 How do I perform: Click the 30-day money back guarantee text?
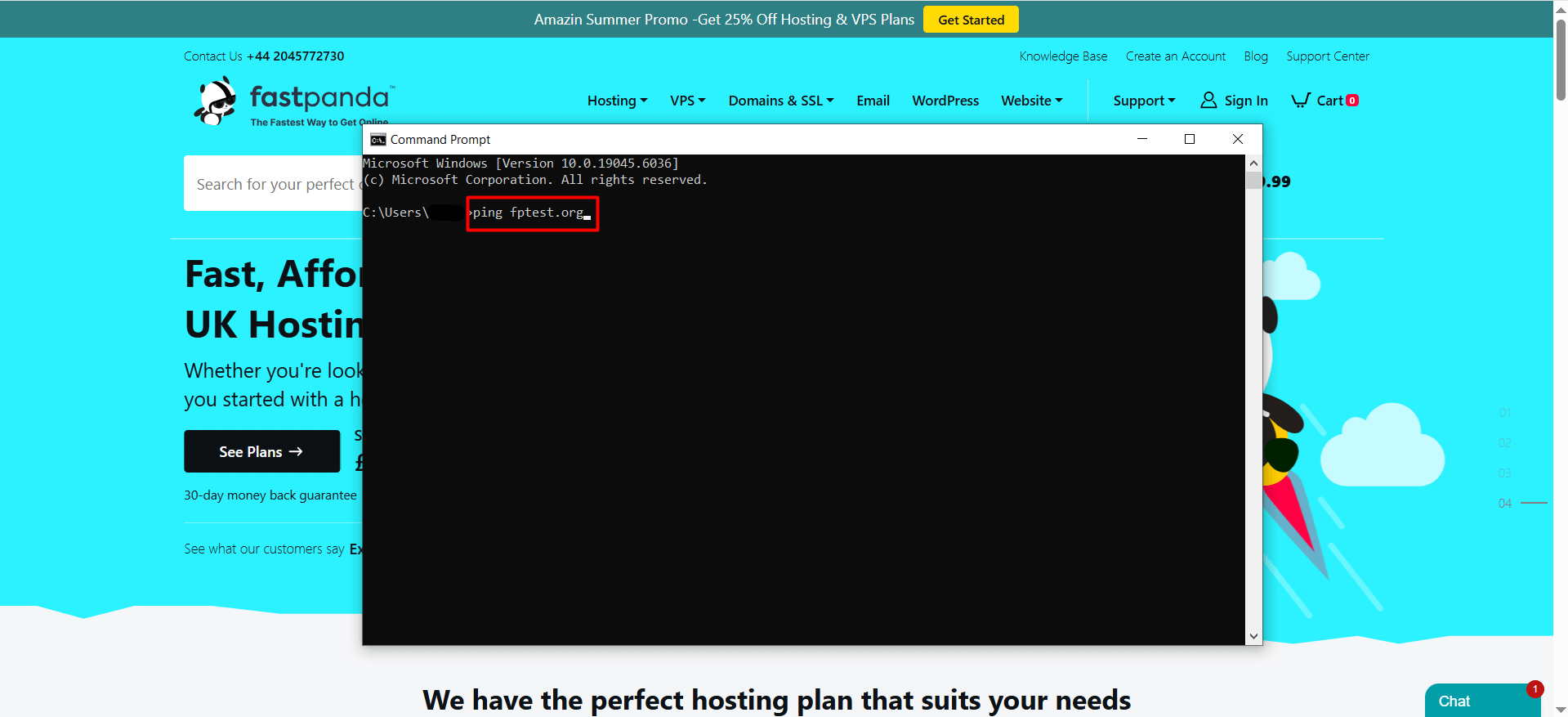point(270,495)
